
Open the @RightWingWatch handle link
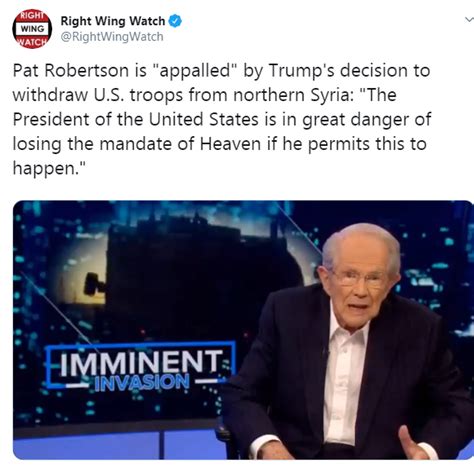[x=112, y=37]
